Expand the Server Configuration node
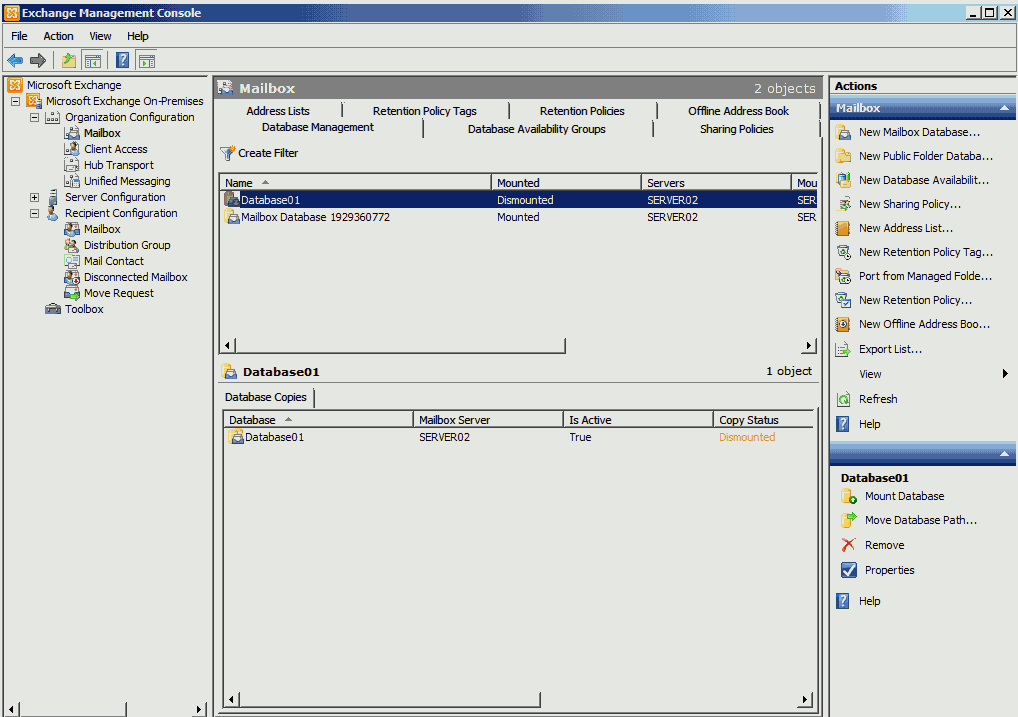The width and height of the screenshot is (1018, 717). 34,197
